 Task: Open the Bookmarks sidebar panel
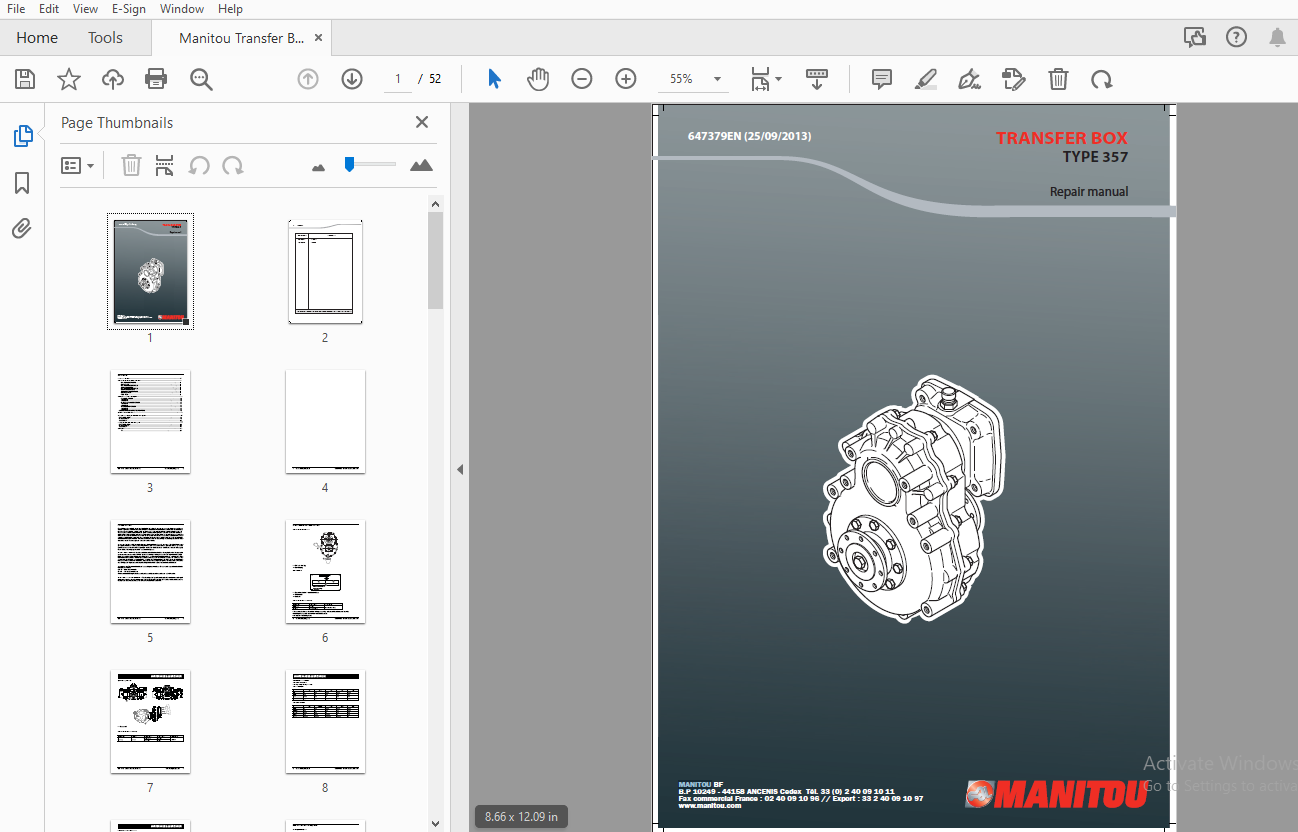22,183
